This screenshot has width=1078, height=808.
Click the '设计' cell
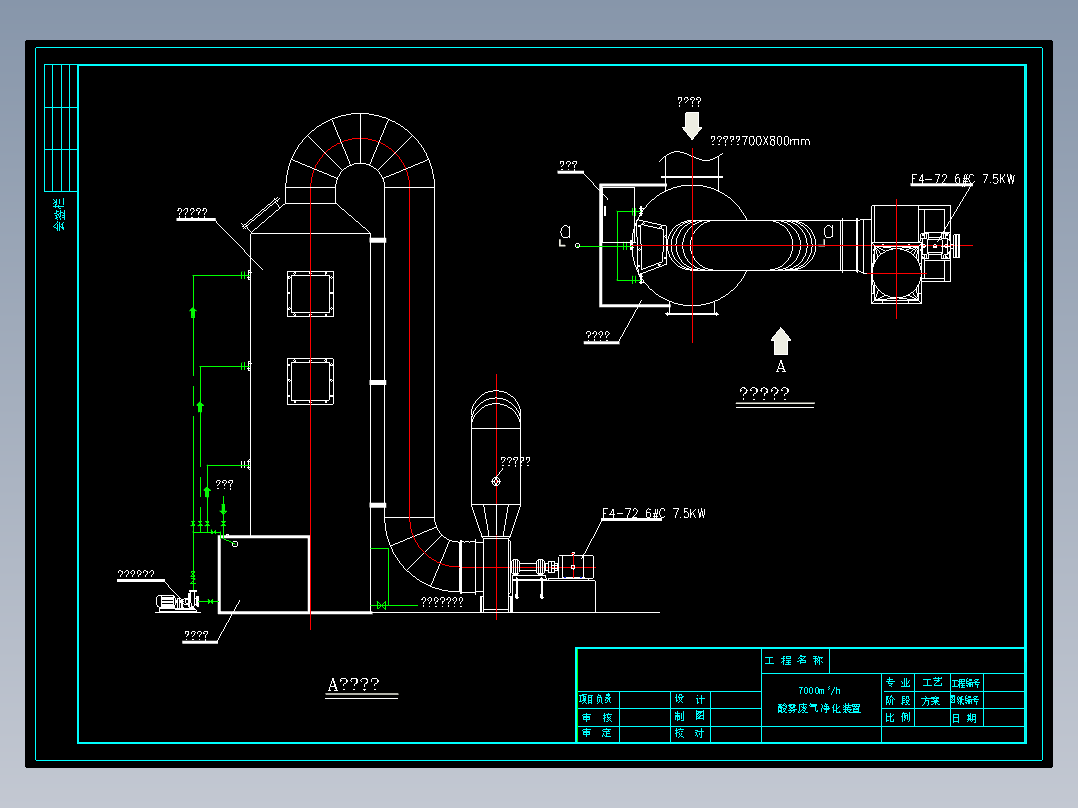[x=690, y=699]
